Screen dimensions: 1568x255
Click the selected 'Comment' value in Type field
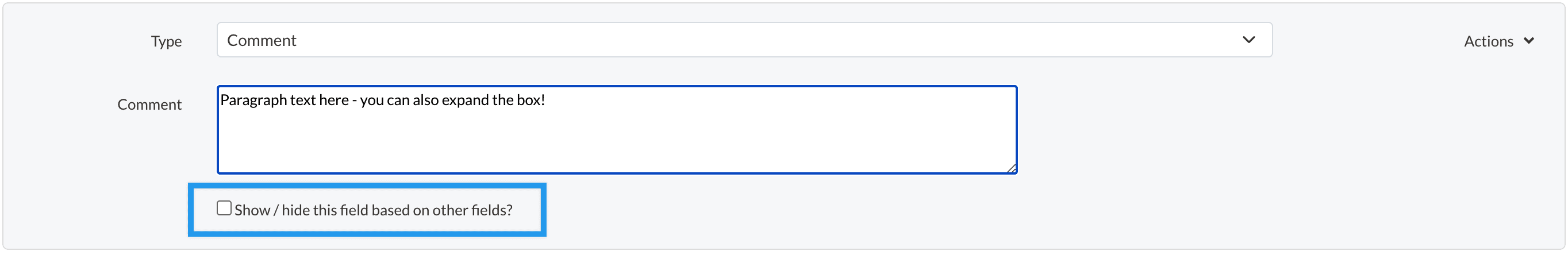(x=262, y=41)
